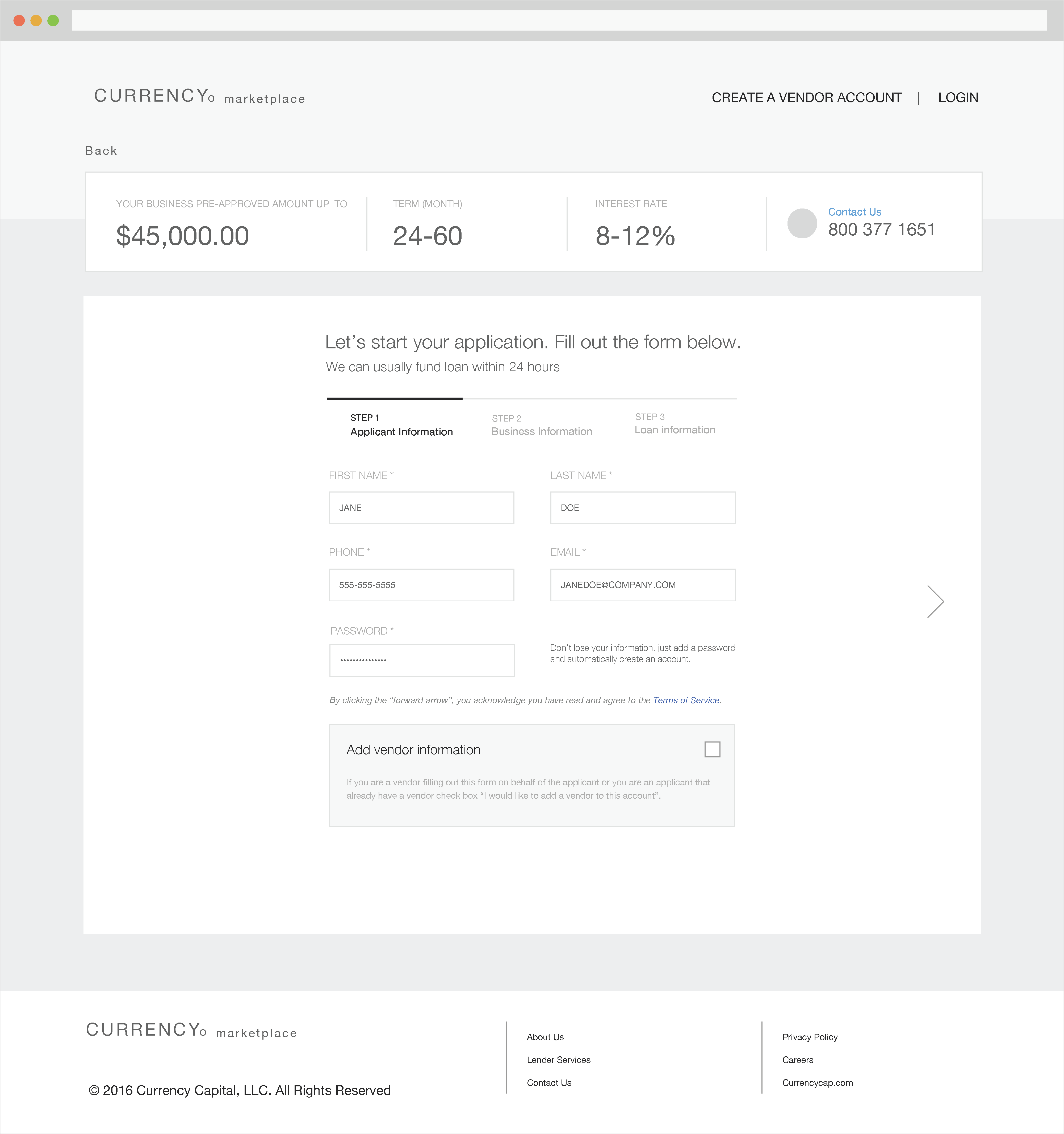Click the Contact Us link near the phone number
The height and width of the screenshot is (1134, 1064).
point(854,212)
